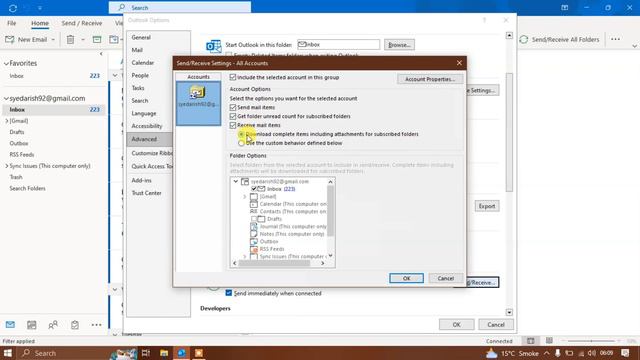Open New Email dropdown arrow
Image resolution: width=640 pixels, height=360 pixels.
tap(53, 40)
